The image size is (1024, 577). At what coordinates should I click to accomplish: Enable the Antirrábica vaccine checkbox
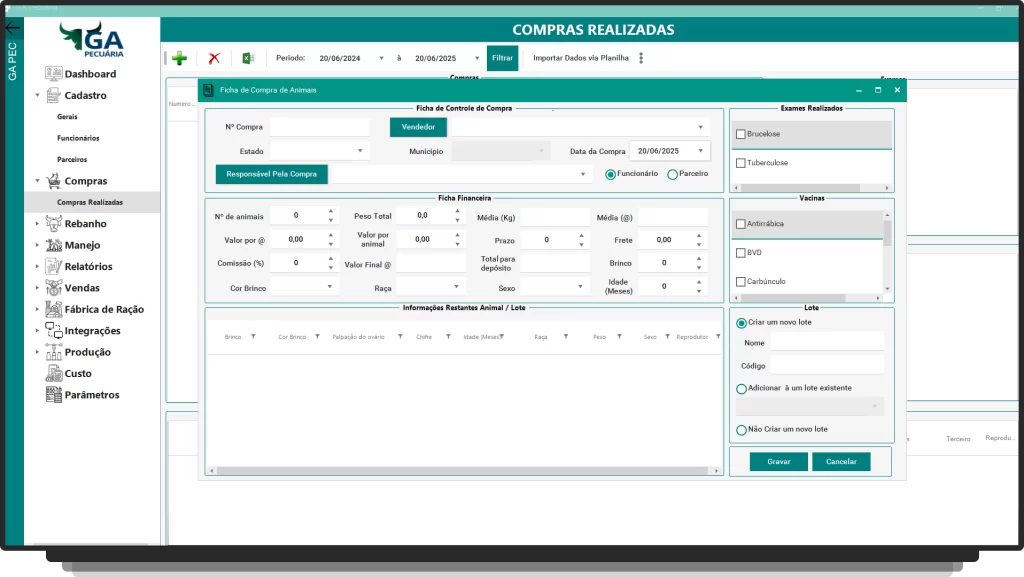(741, 224)
